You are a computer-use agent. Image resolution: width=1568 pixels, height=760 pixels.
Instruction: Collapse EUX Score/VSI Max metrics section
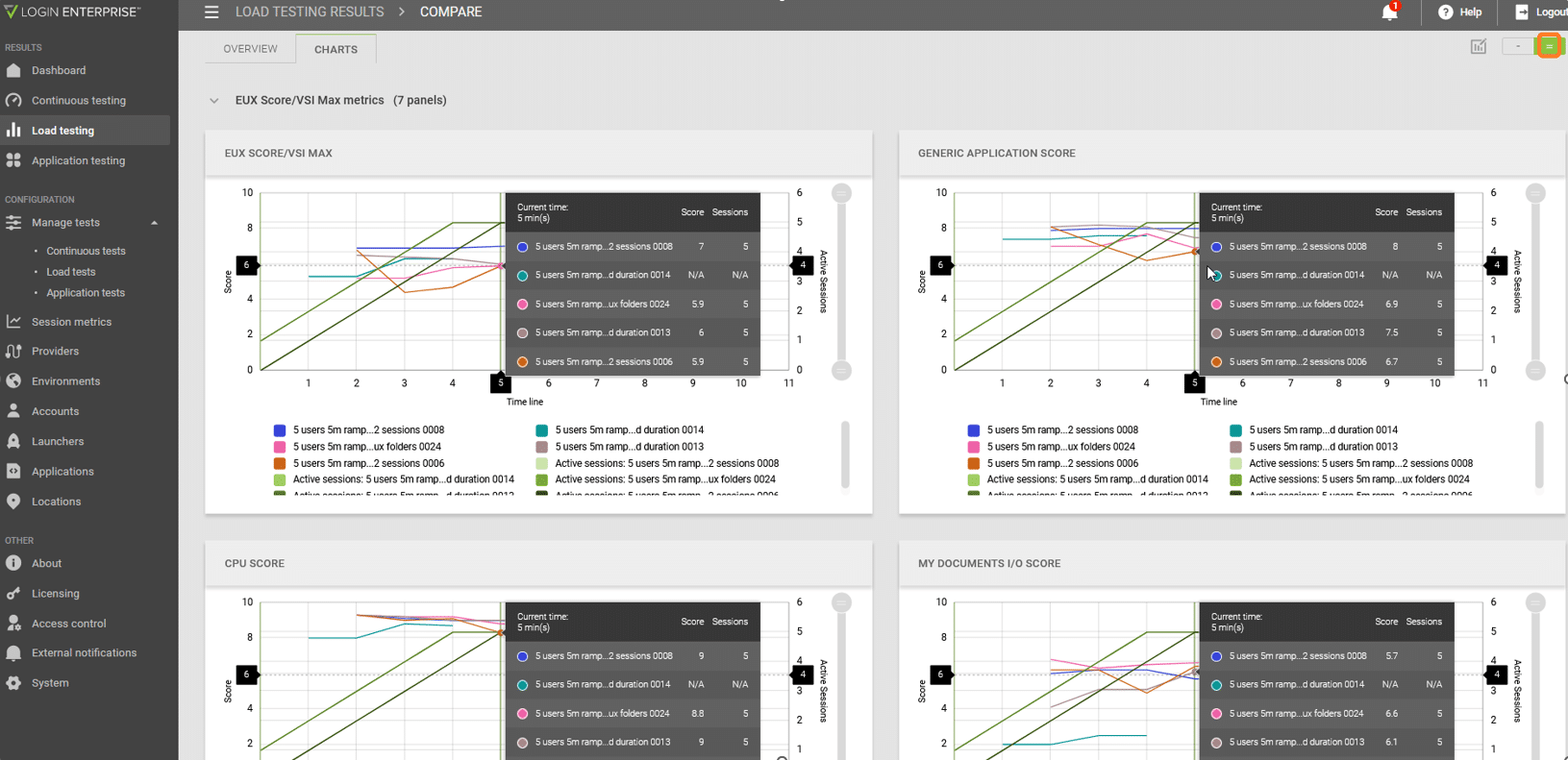213,100
